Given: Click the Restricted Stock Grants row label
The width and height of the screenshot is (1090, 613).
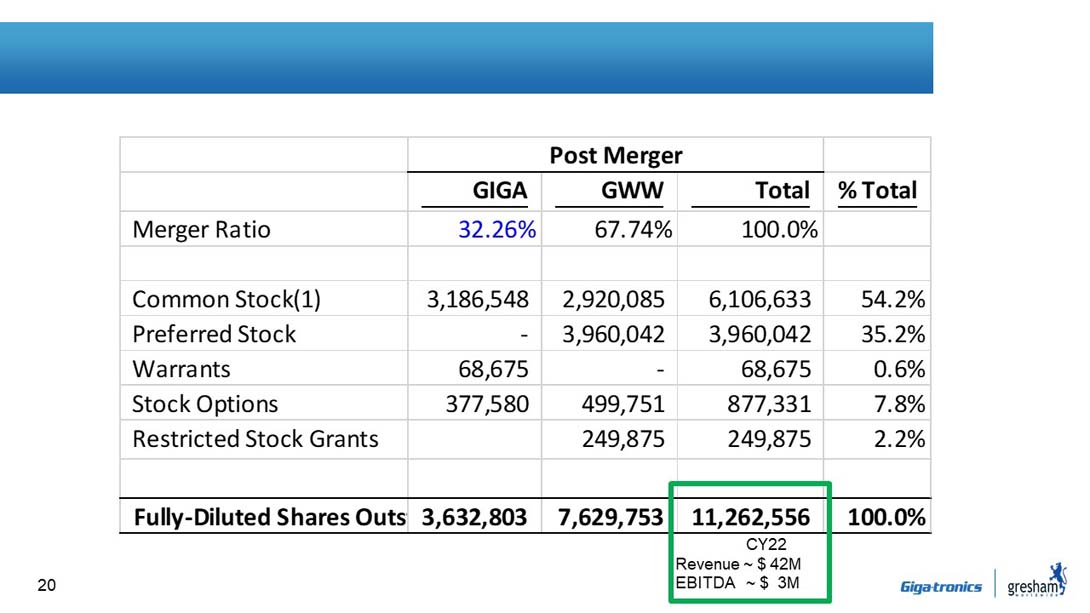Looking at the screenshot, I should tap(255, 439).
